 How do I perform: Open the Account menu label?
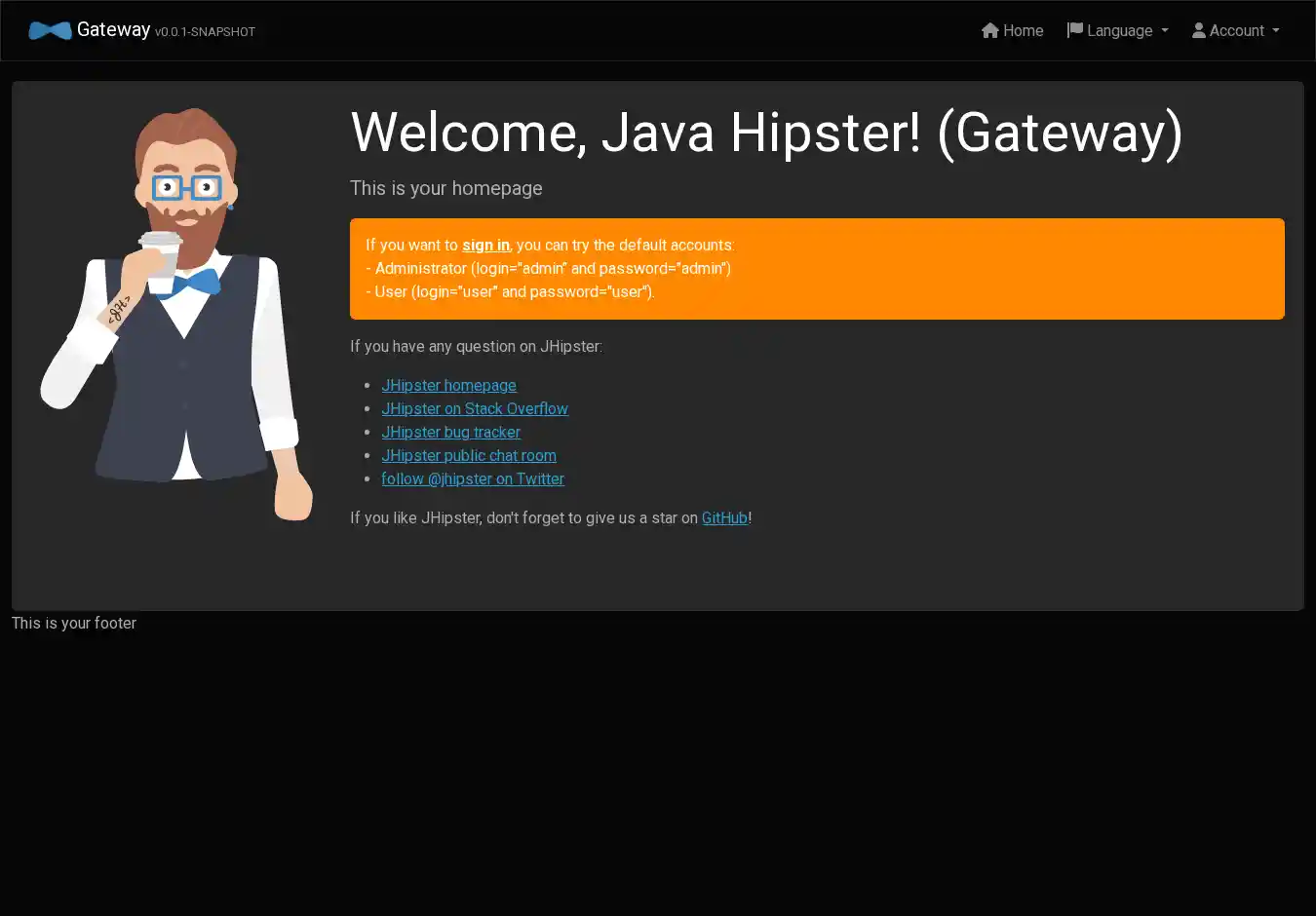tap(1236, 31)
